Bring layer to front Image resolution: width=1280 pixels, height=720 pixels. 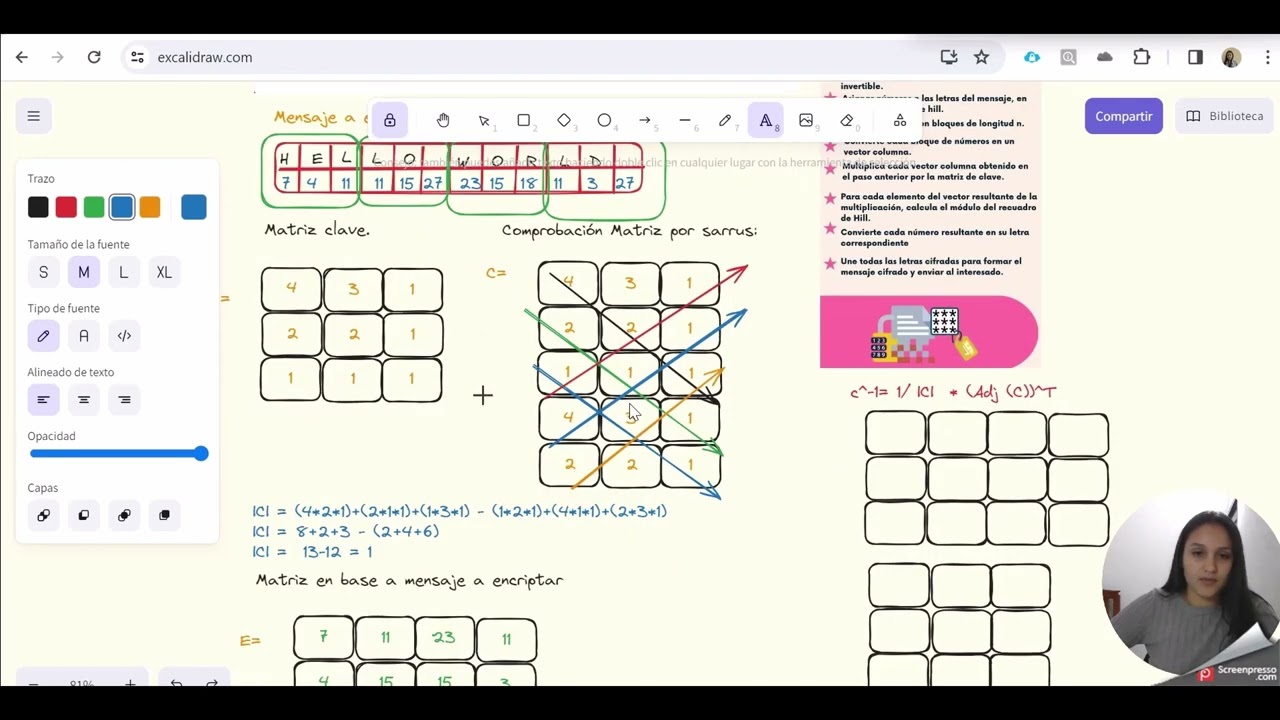pos(164,515)
